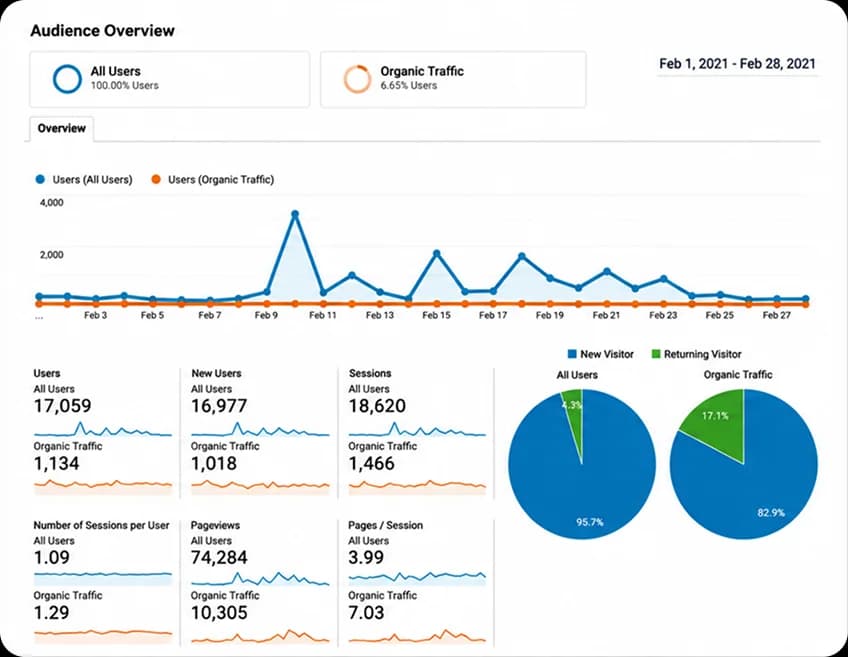Click the New Users value 16,977
848x657 pixels.
(219, 406)
